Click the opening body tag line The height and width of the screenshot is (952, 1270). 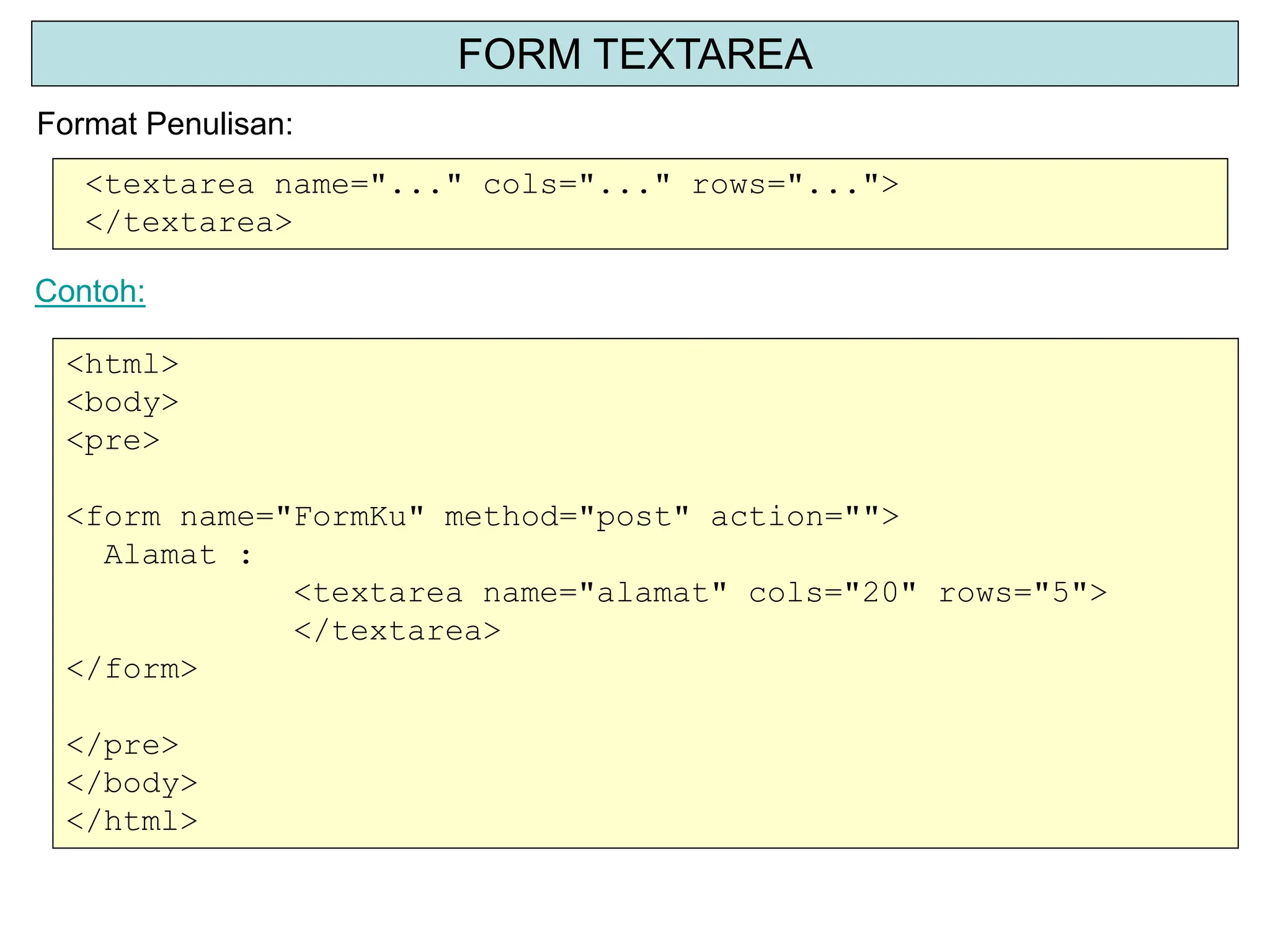click(x=122, y=402)
